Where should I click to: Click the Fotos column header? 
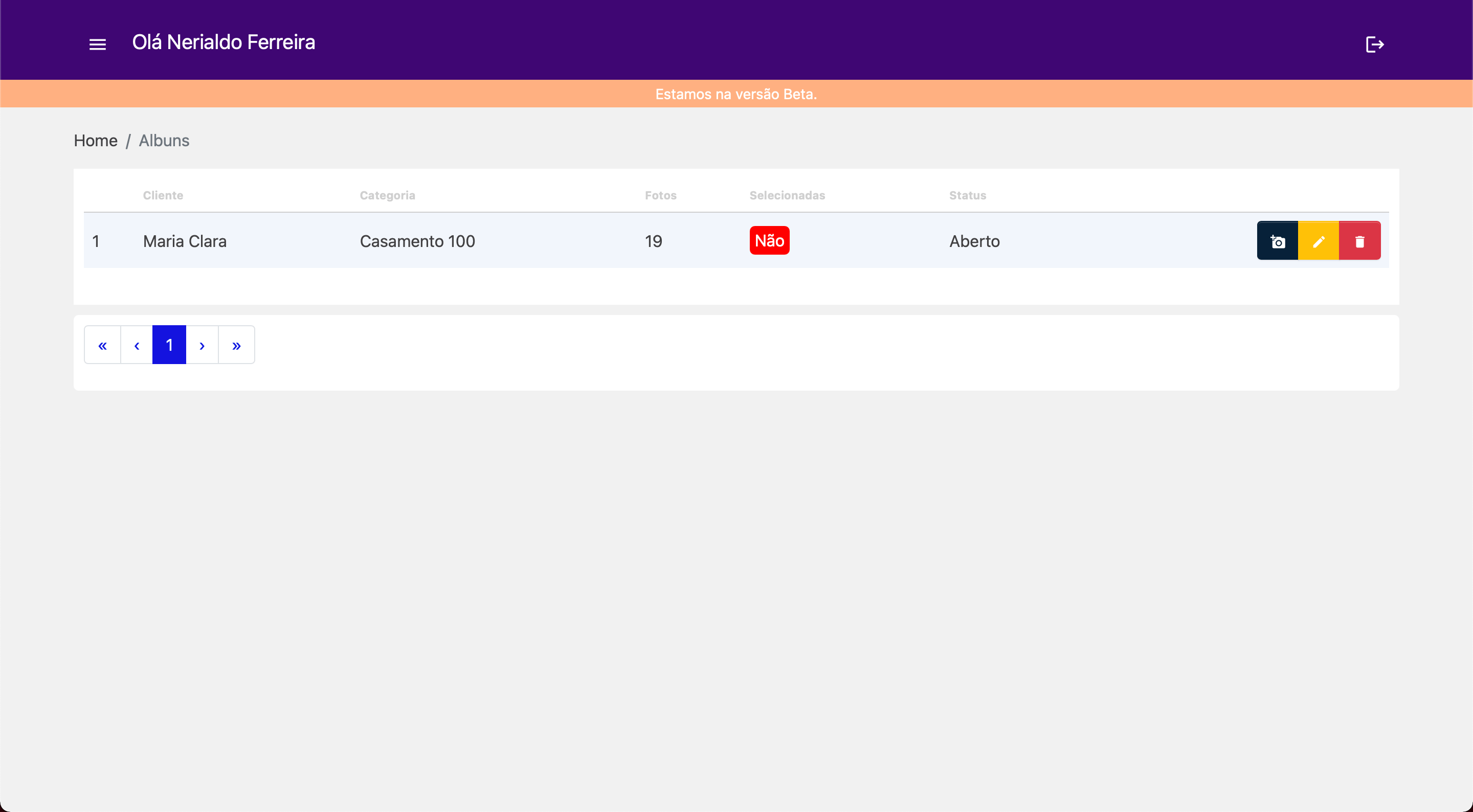coord(660,195)
